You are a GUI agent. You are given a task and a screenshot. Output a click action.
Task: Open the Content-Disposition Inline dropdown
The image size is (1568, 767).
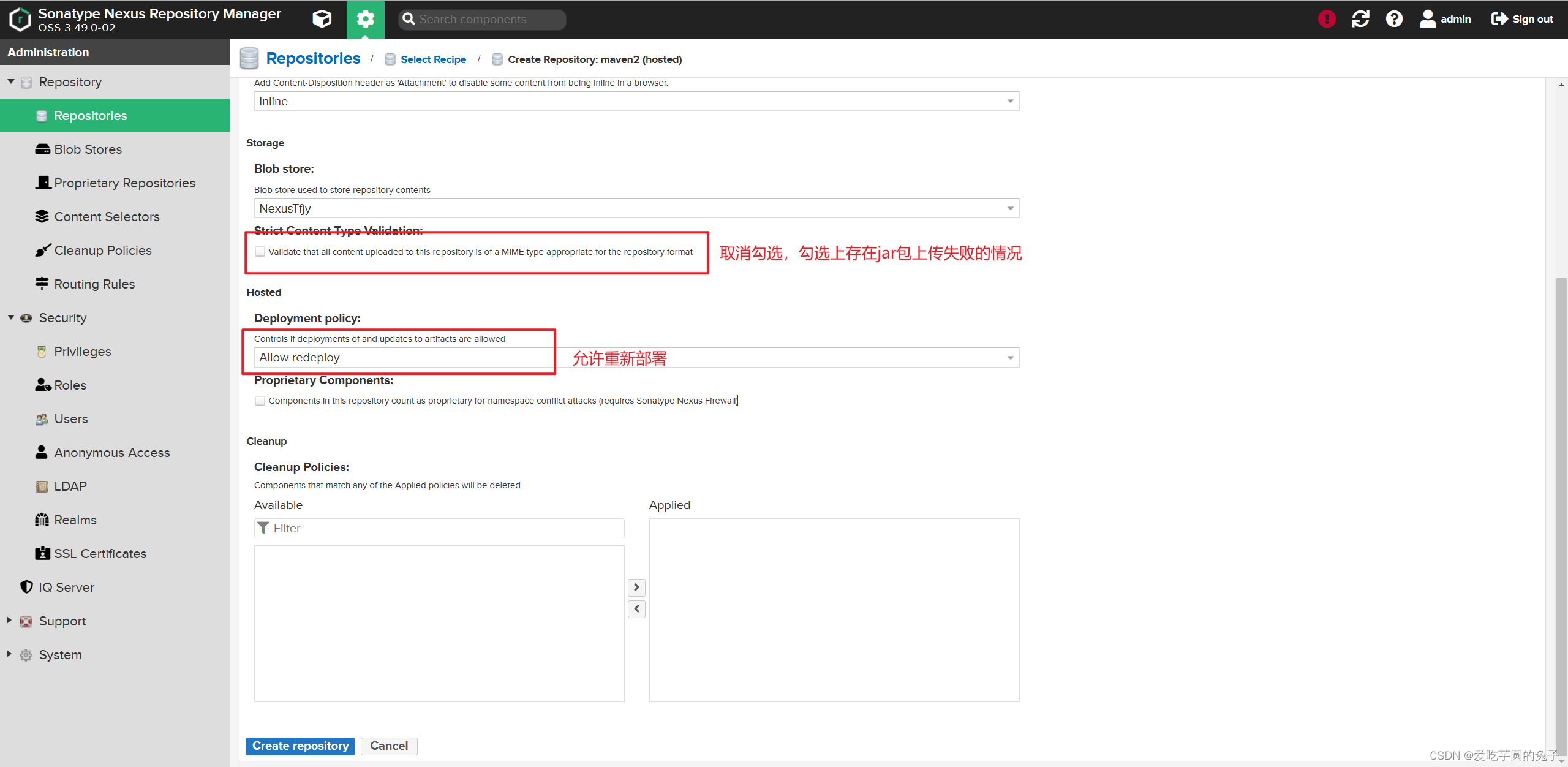click(x=1009, y=102)
